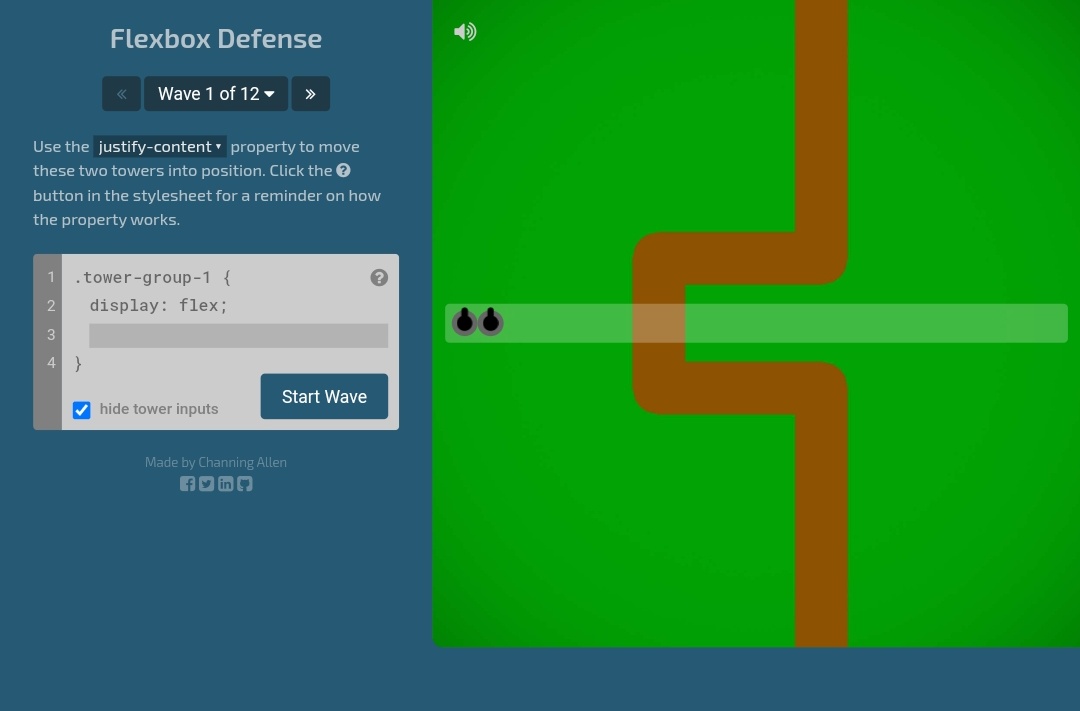Go to the previous wave
The image size is (1080, 711).
[121, 94]
